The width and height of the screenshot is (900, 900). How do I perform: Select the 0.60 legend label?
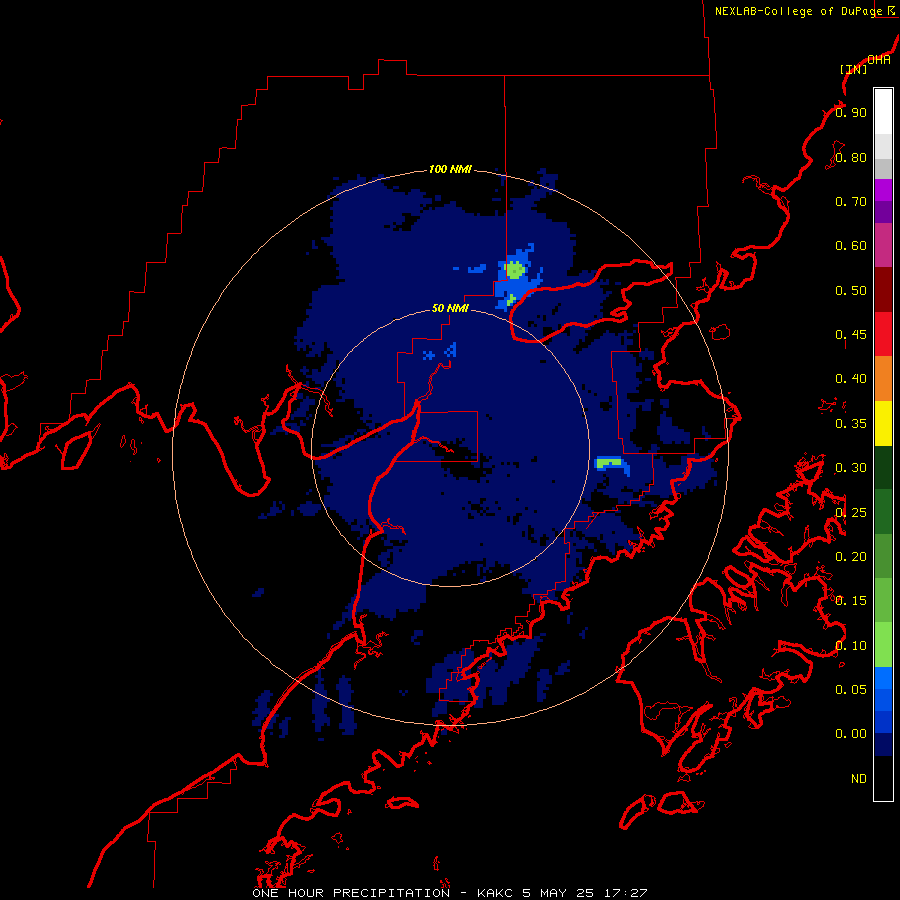[x=851, y=246]
